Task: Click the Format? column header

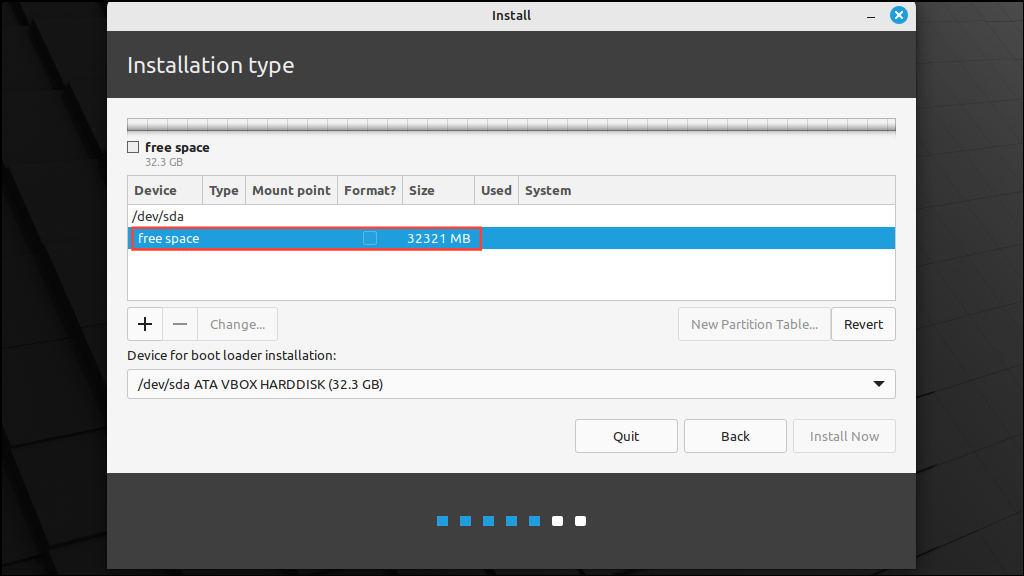Action: pos(369,190)
